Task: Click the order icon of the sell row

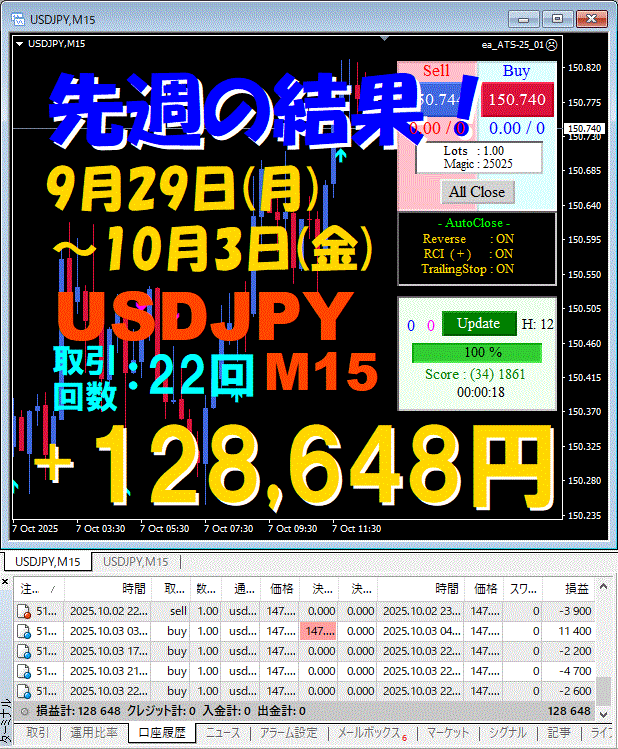Action: pyautogui.click(x=24, y=610)
